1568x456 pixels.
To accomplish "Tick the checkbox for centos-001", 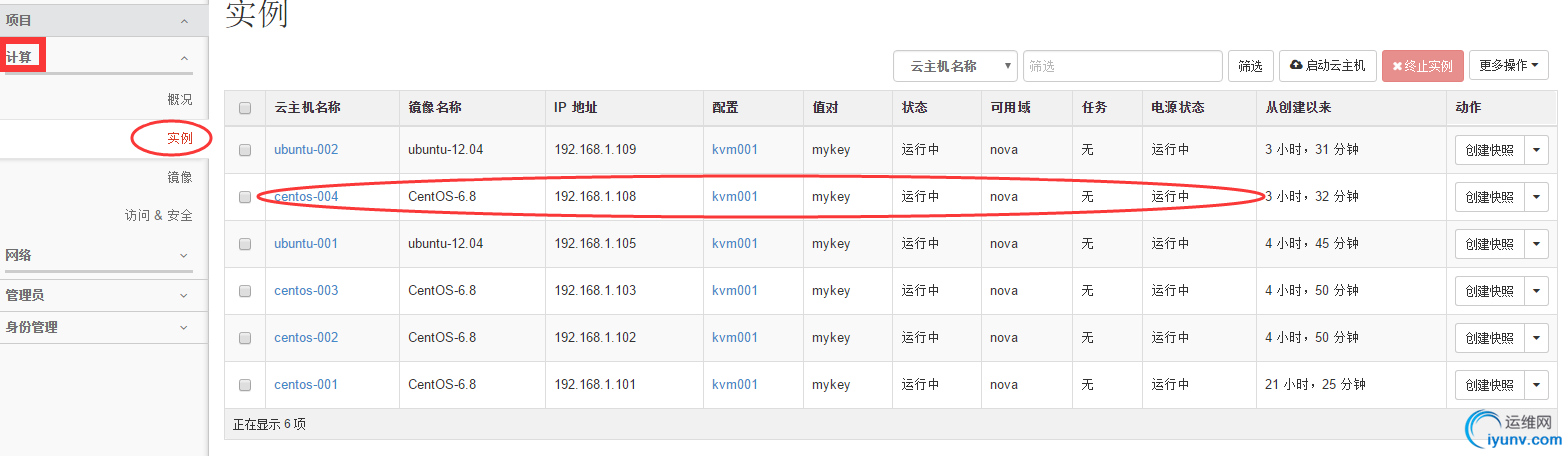I will [245, 385].
